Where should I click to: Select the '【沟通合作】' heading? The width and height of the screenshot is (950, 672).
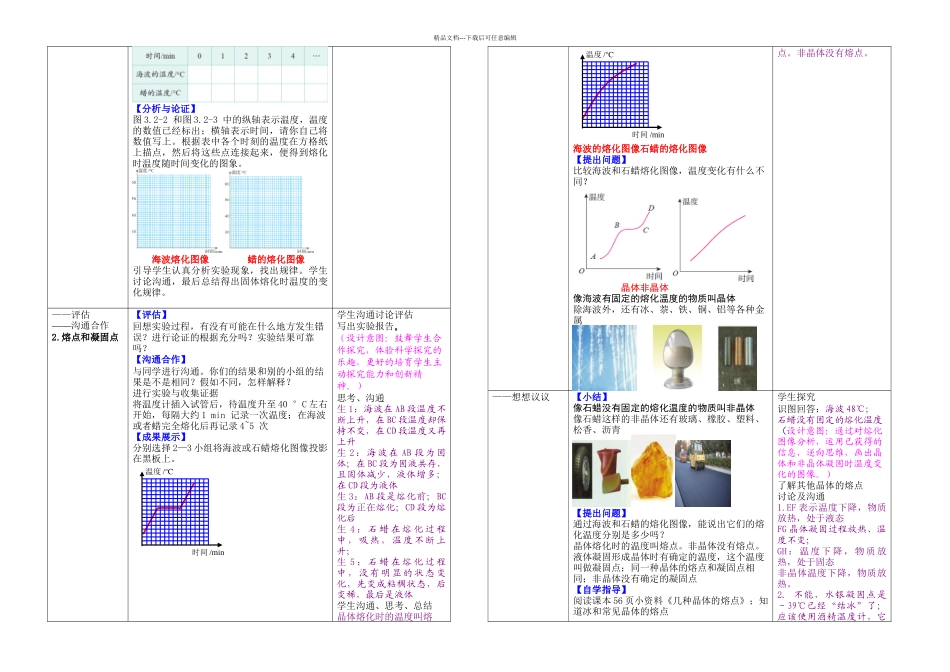coord(161,359)
